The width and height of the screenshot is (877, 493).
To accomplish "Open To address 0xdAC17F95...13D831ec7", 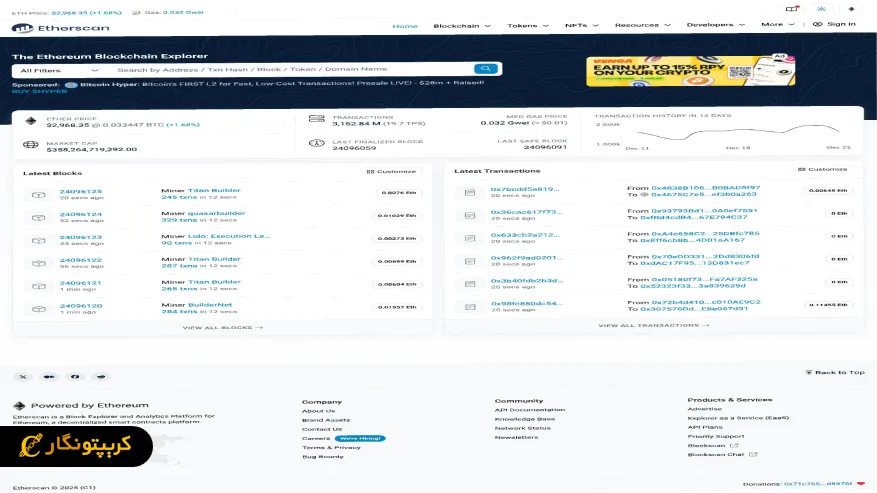I will [695, 263].
